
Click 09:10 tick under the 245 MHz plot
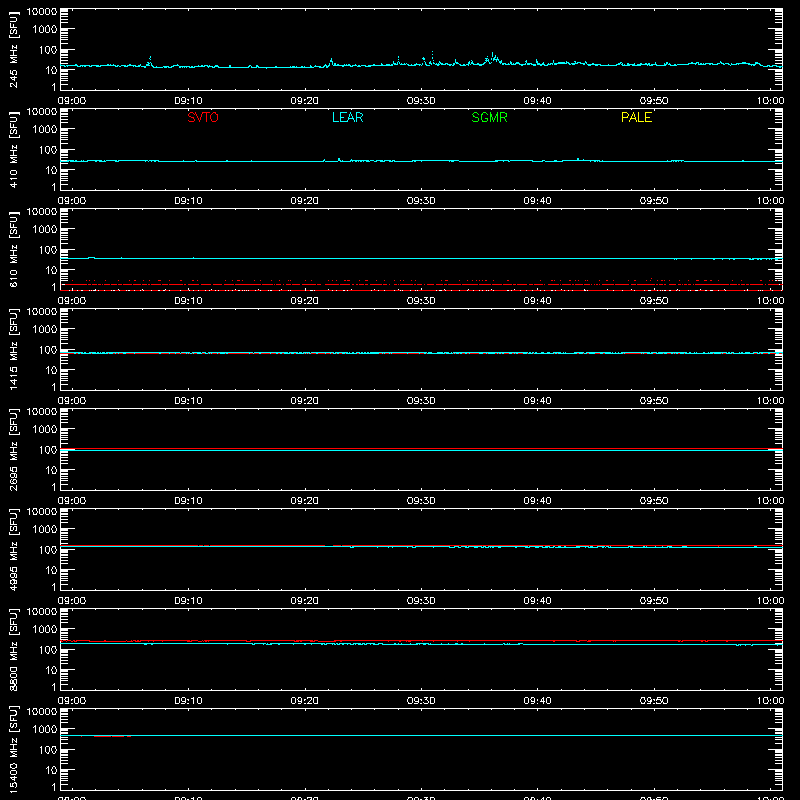click(x=188, y=101)
